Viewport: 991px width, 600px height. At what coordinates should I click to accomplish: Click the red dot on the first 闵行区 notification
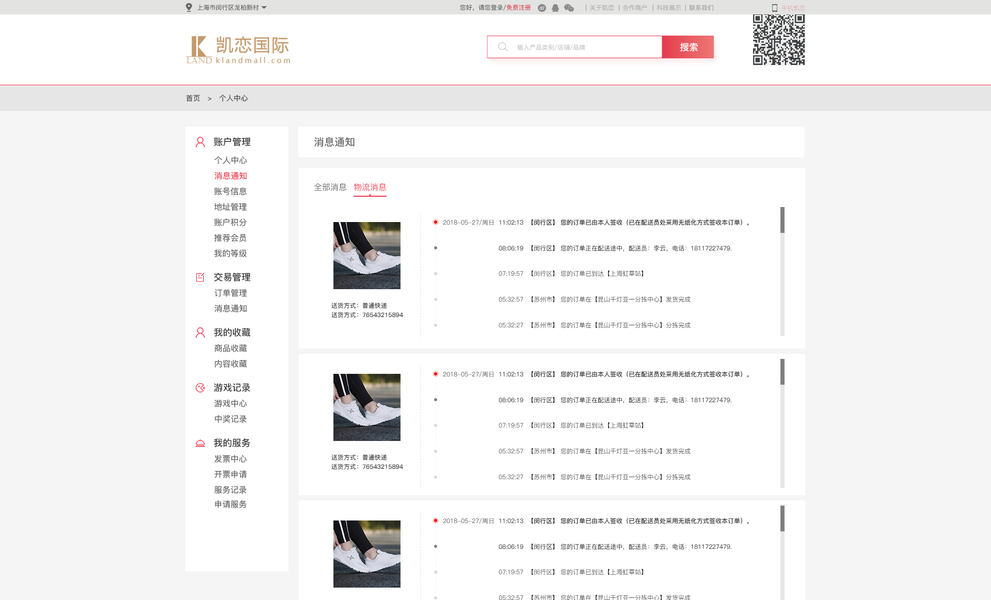(x=435, y=221)
